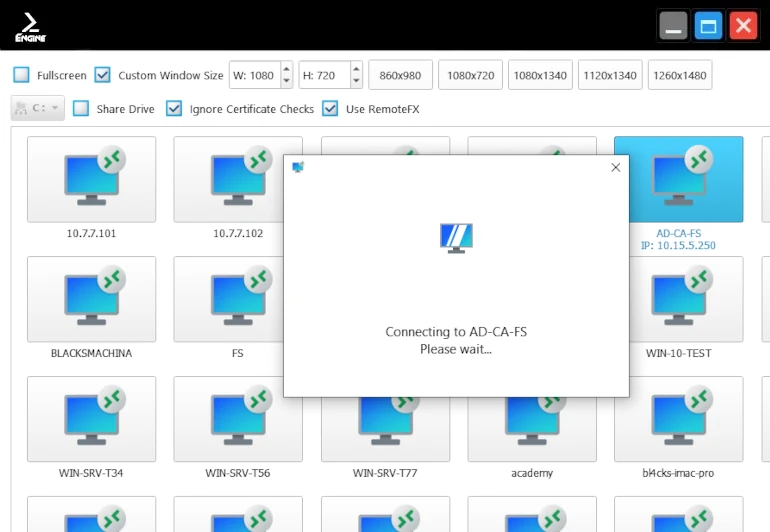The width and height of the screenshot is (770, 532).
Task: Decrease the width value with down arrow
Action: click(x=287, y=82)
